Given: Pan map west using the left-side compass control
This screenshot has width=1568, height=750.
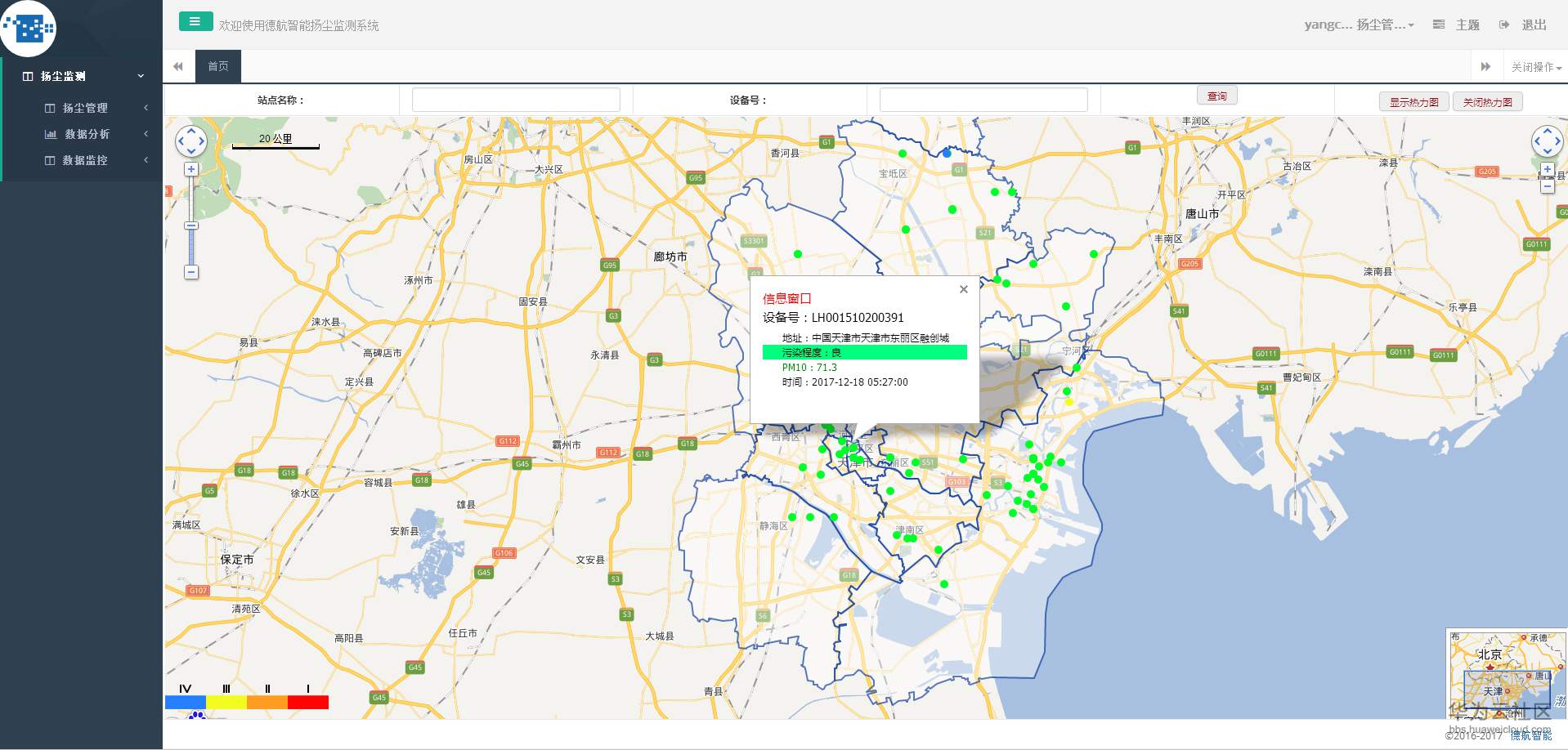Looking at the screenshot, I should point(181,141).
